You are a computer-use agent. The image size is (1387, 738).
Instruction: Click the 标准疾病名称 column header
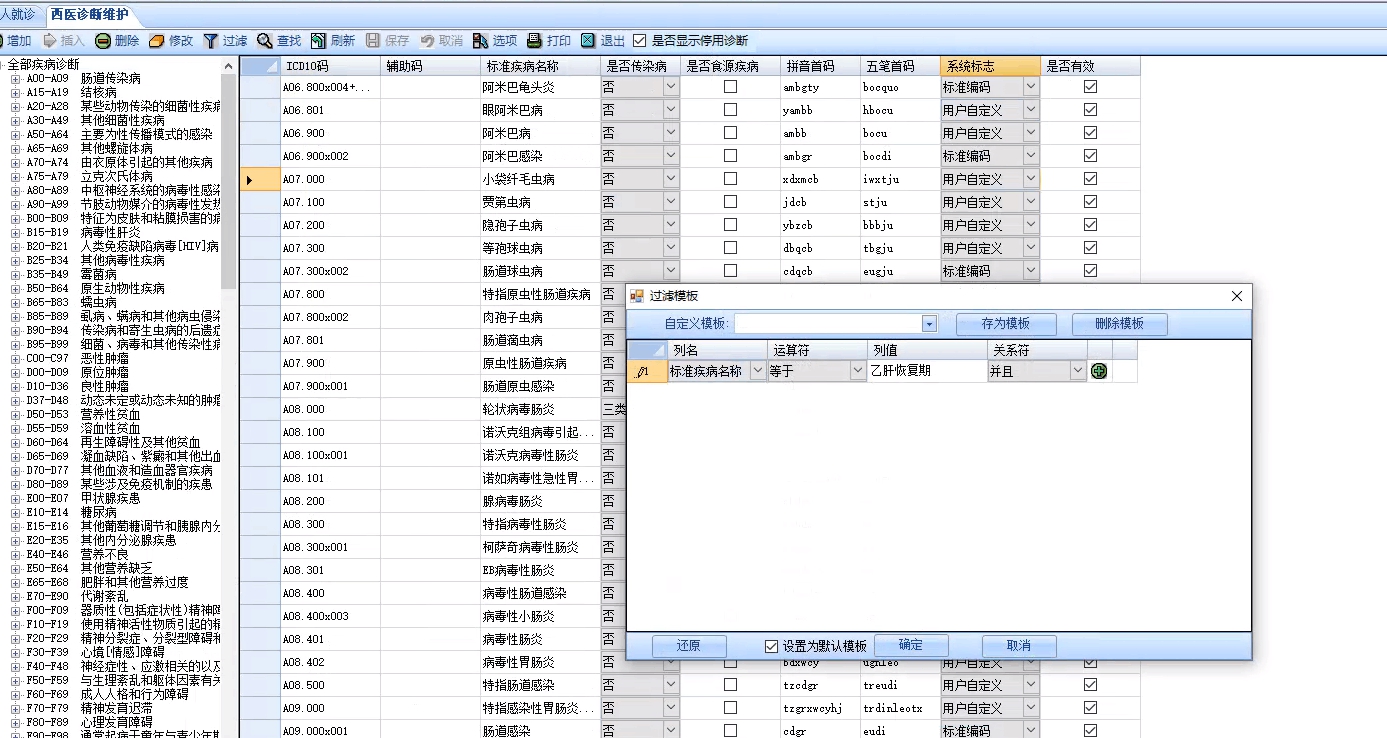(x=540, y=66)
